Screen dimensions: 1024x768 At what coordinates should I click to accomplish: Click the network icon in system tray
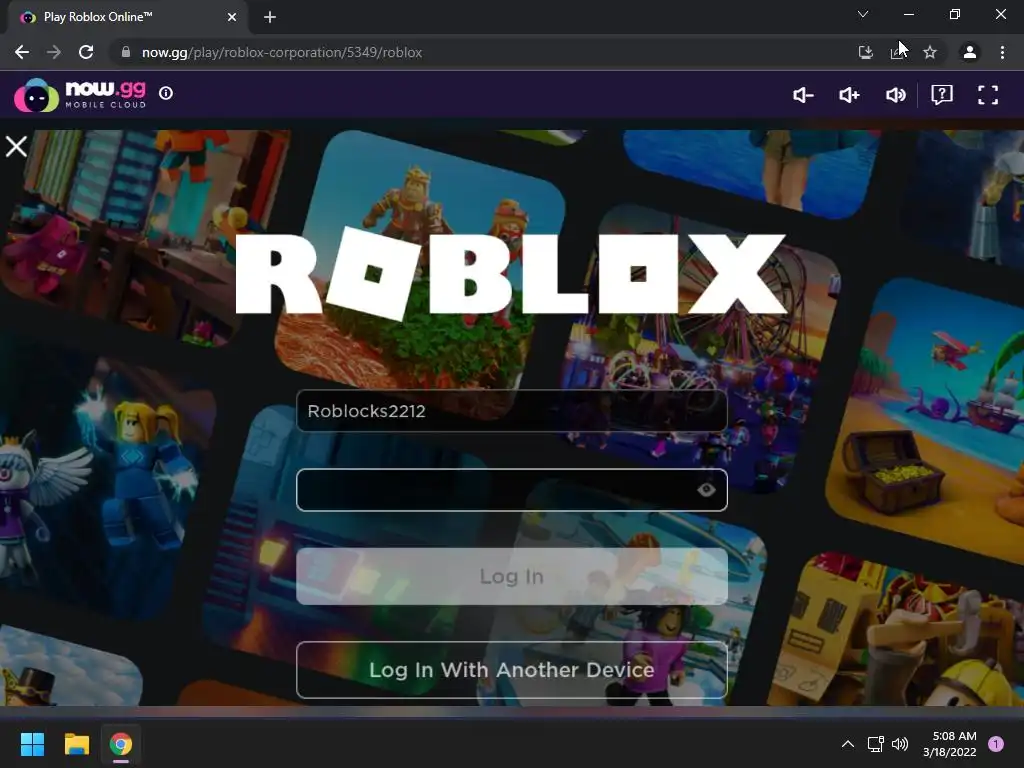pos(875,744)
